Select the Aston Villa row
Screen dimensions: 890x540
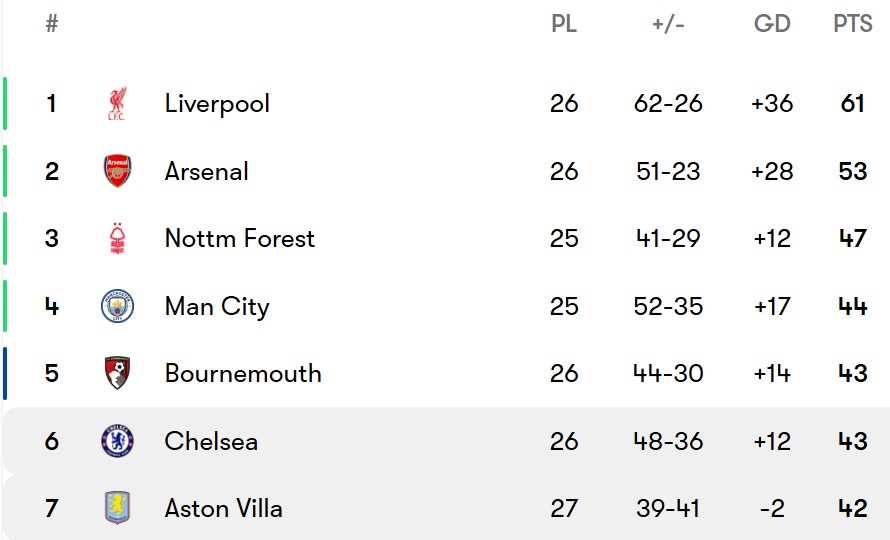coord(446,508)
